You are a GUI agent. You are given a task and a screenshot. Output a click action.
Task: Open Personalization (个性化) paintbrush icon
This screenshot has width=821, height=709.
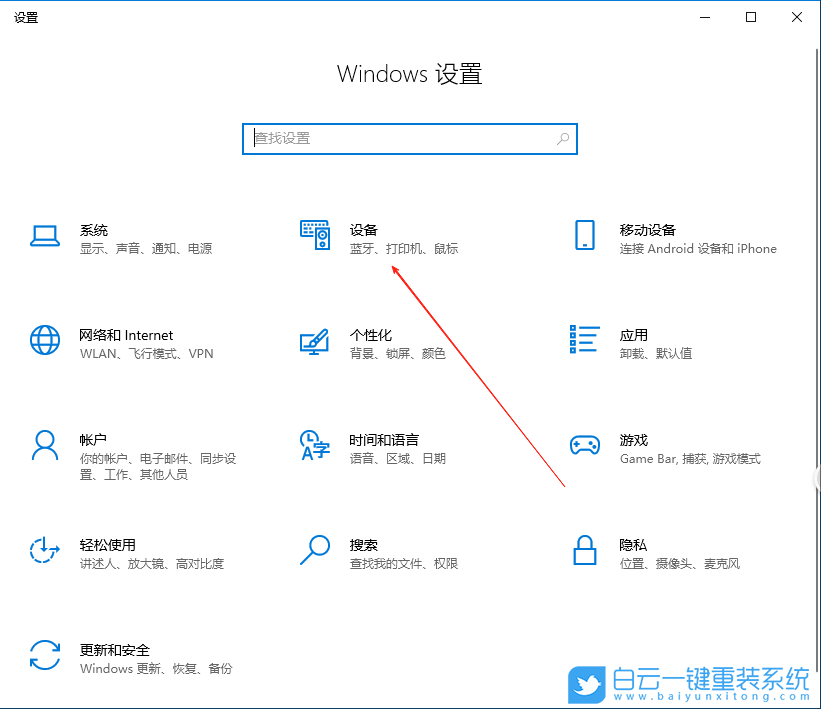tap(315, 341)
